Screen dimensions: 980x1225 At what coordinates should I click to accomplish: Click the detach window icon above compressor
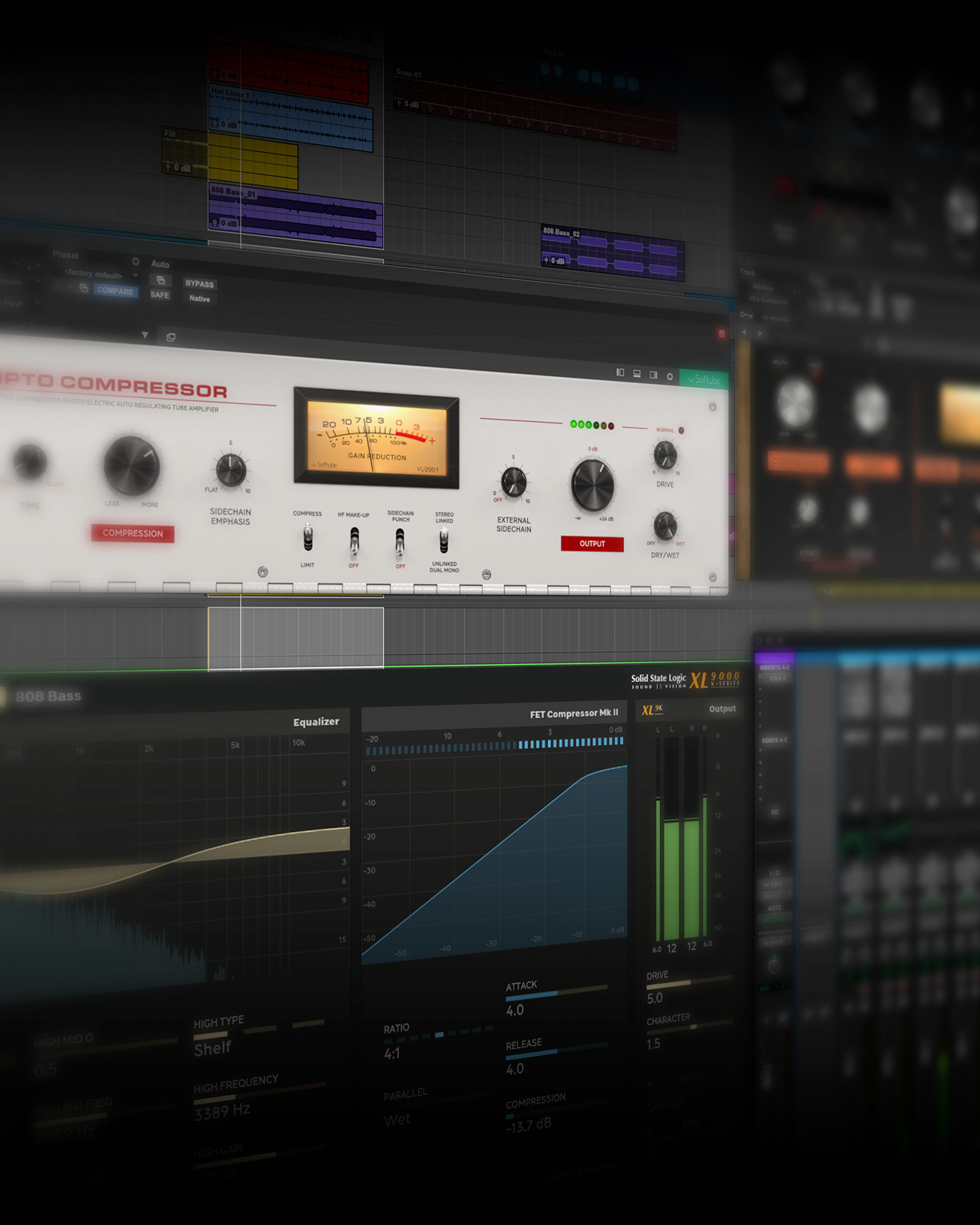pos(171,337)
